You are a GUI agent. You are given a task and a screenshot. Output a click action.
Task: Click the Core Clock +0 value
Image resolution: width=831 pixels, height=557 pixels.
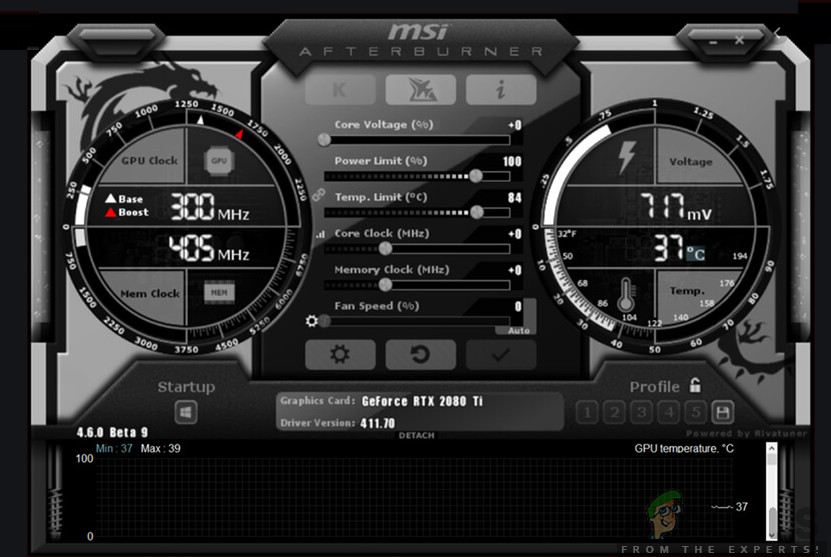point(515,234)
